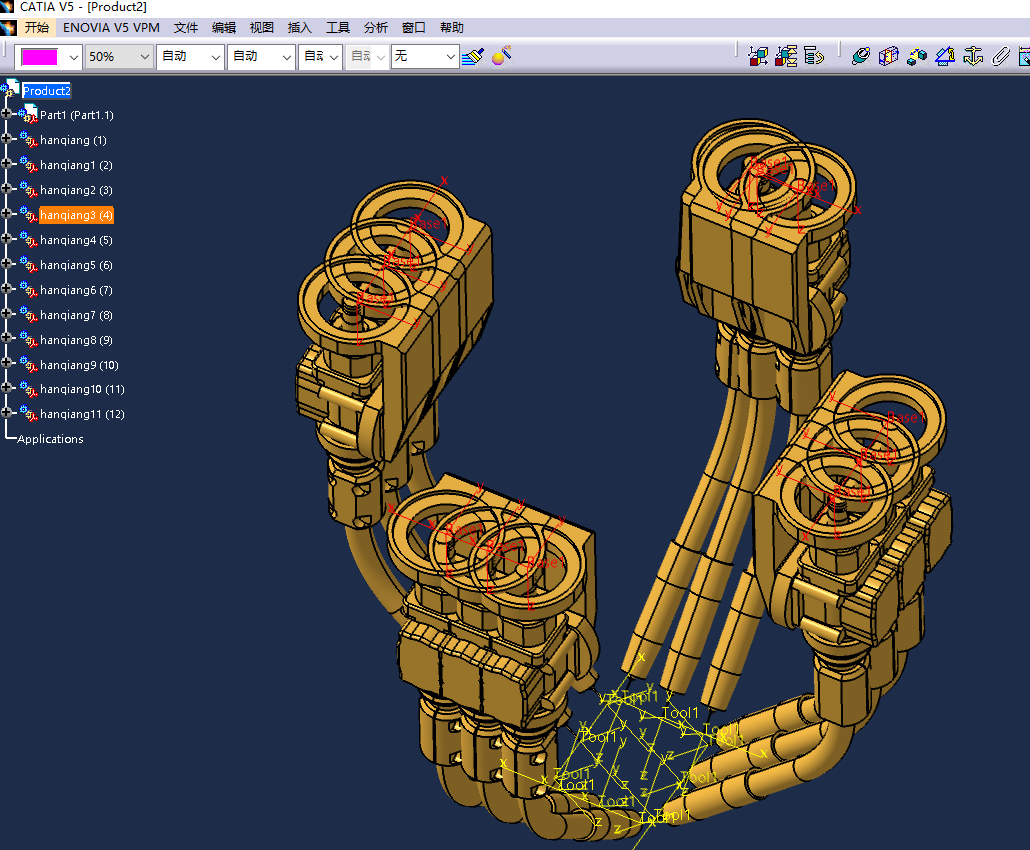
Task: Select the hanqiang9 (10) tree item
Action: pyautogui.click(x=79, y=365)
